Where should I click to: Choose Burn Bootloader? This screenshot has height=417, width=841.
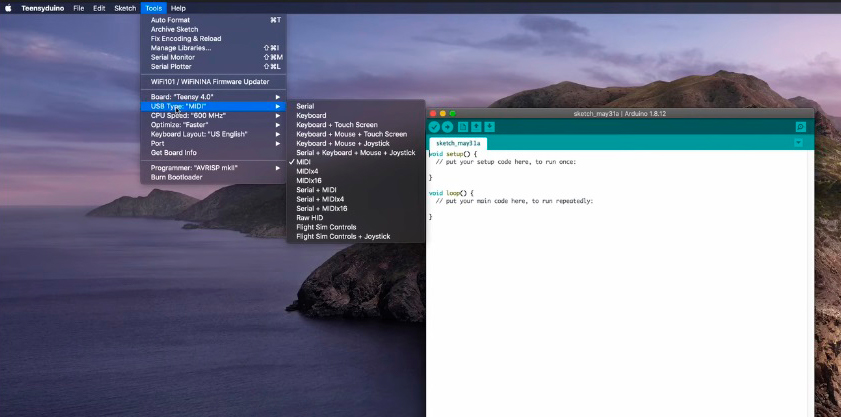(213, 177)
